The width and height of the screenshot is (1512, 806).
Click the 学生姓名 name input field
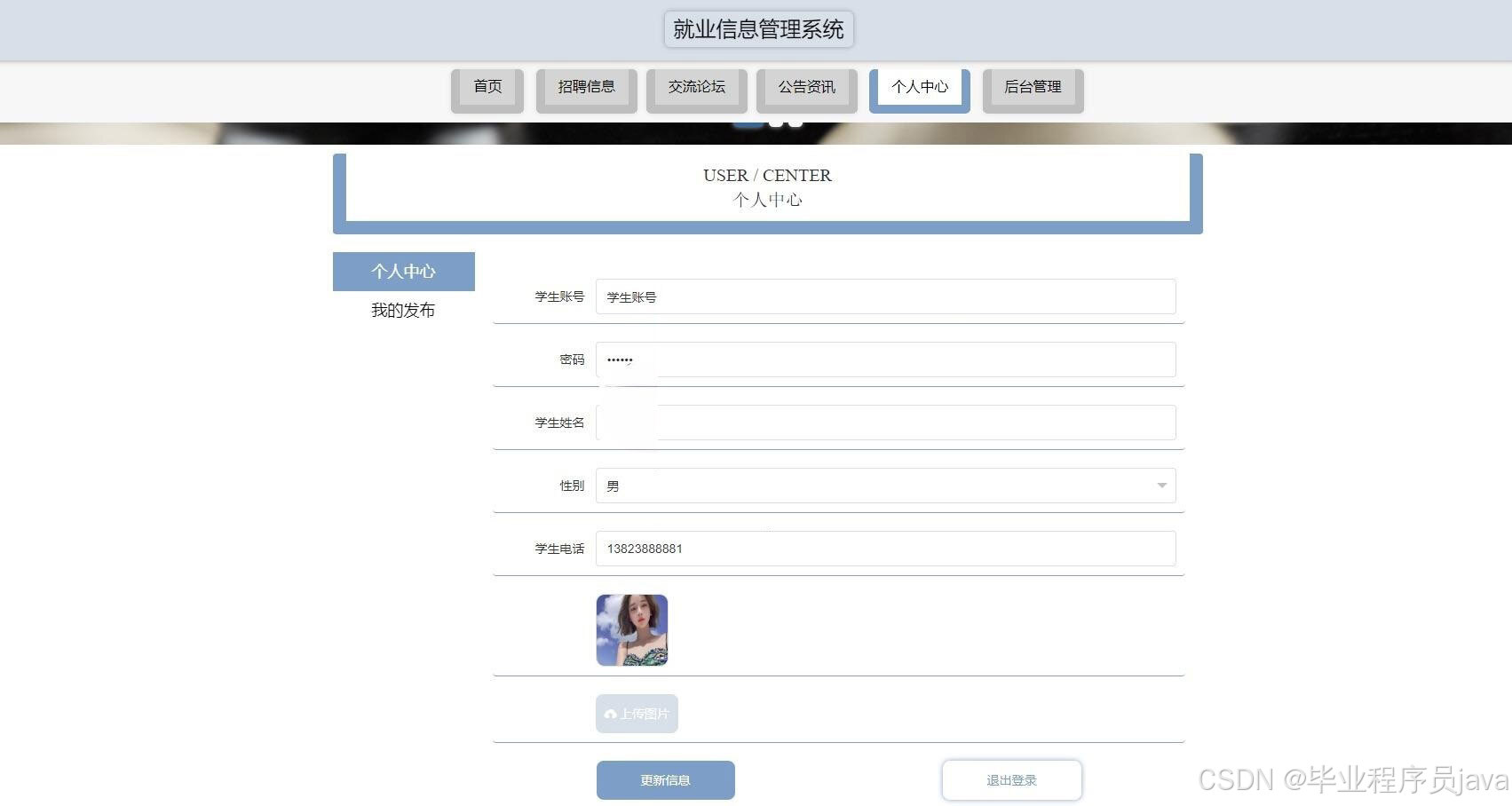click(x=885, y=423)
